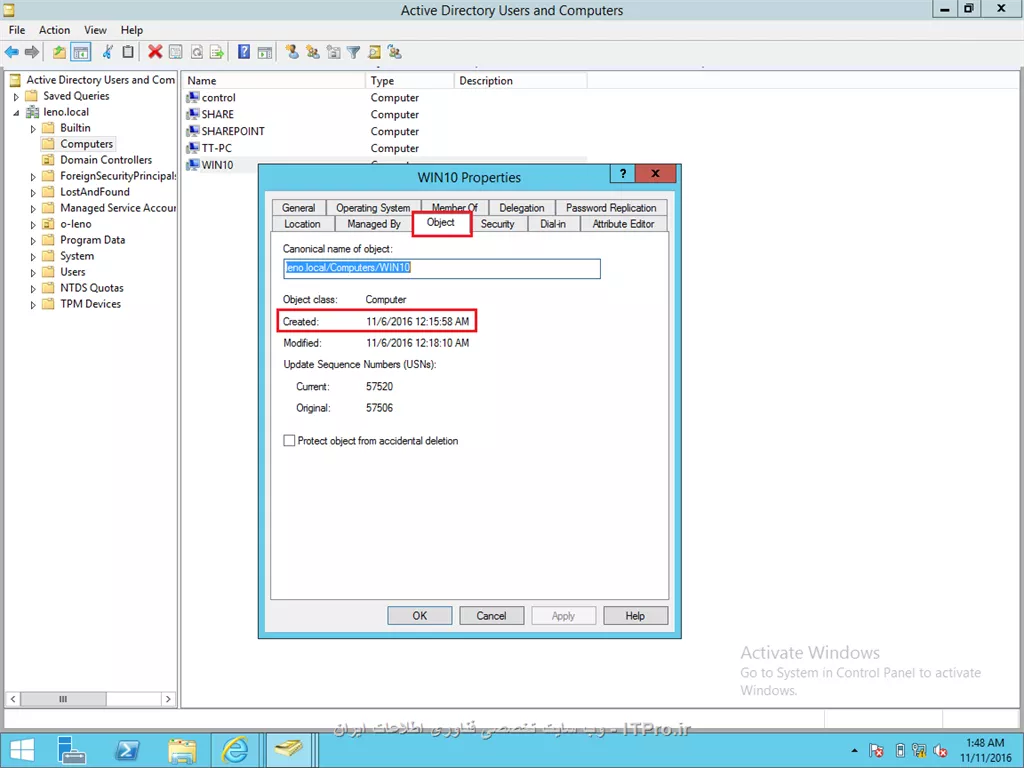The width and height of the screenshot is (1024, 768).
Task: Click the Create new group icon
Action: (x=313, y=52)
